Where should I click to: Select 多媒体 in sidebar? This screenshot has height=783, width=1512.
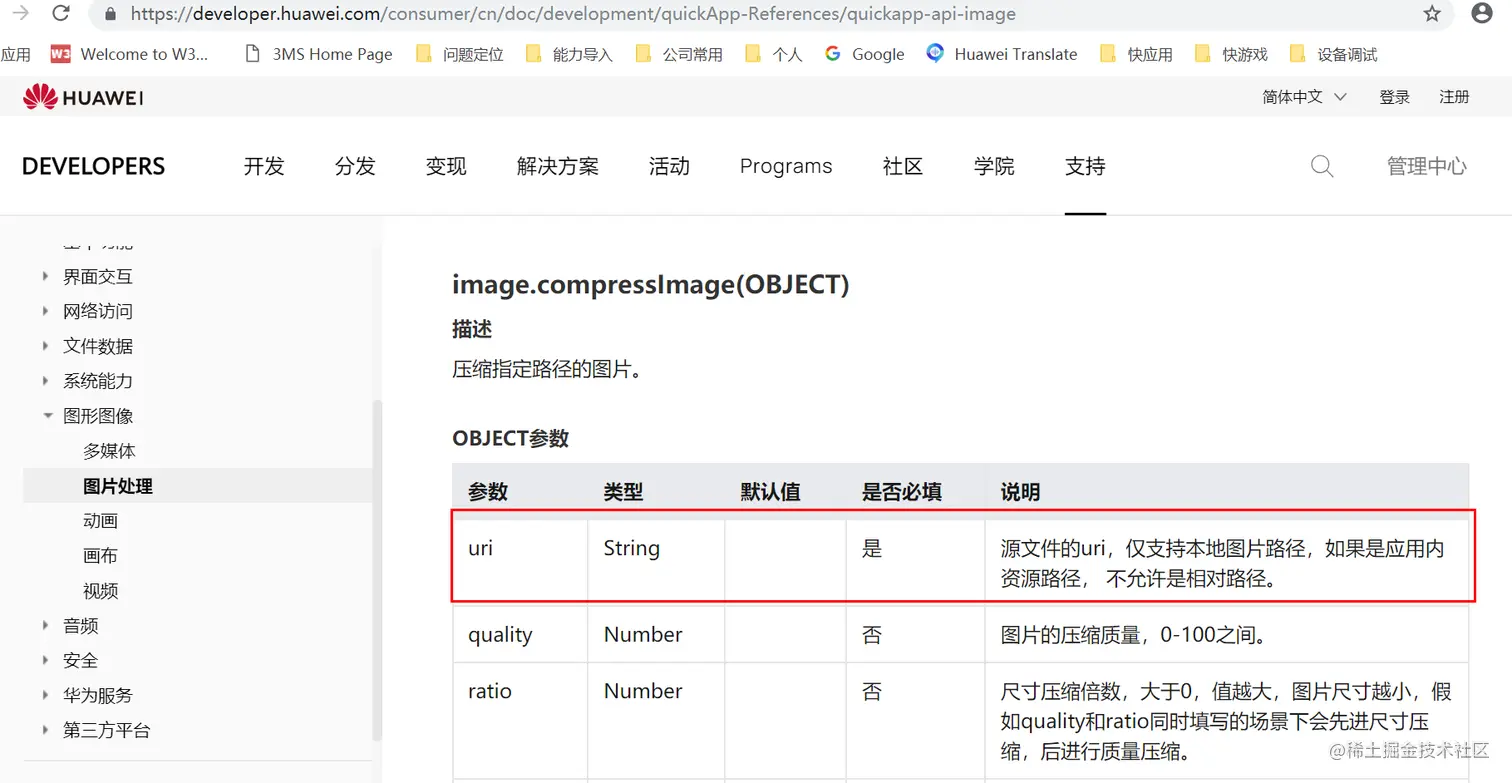[x=109, y=451]
